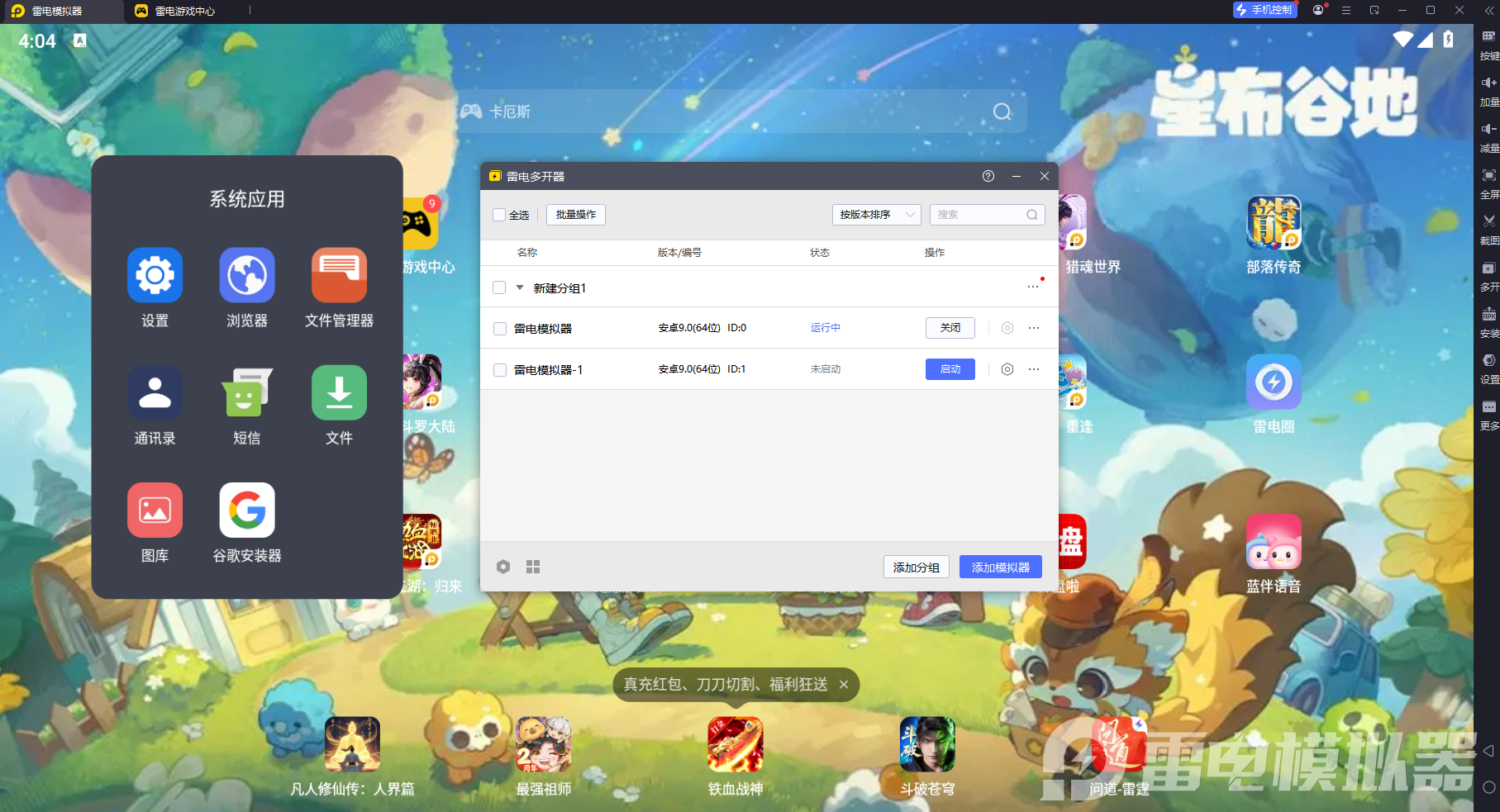Switch to the 雷电游戏中心 tab

pyautogui.click(x=186, y=12)
